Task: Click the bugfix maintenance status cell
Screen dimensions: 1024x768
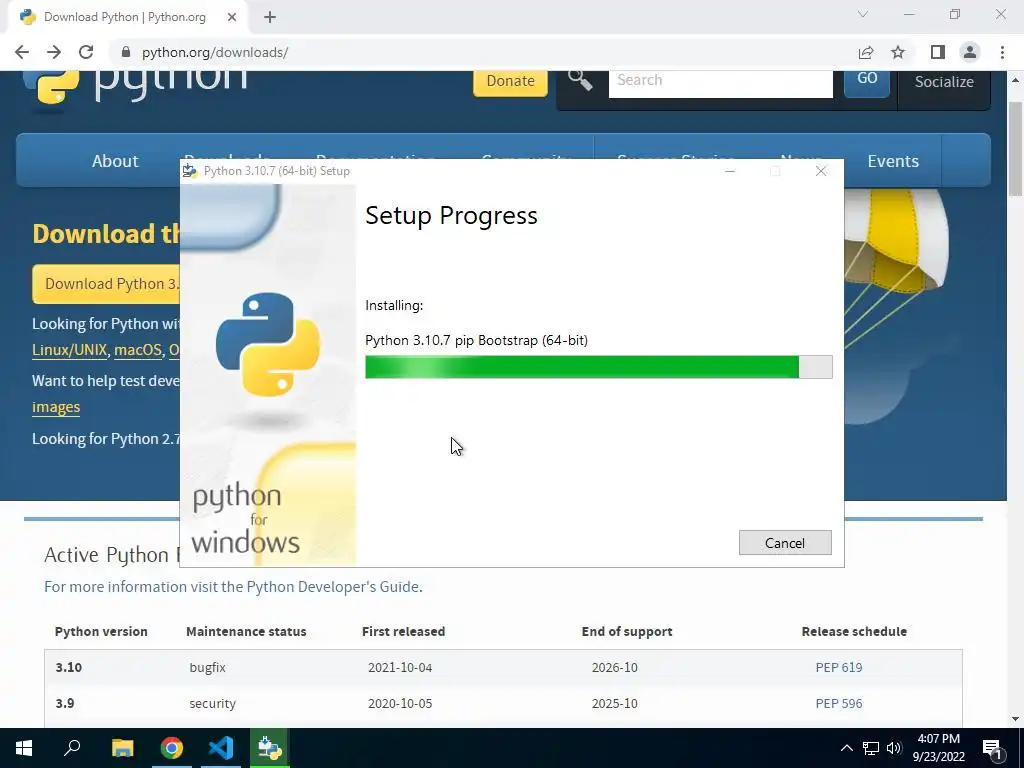Action: [207, 667]
